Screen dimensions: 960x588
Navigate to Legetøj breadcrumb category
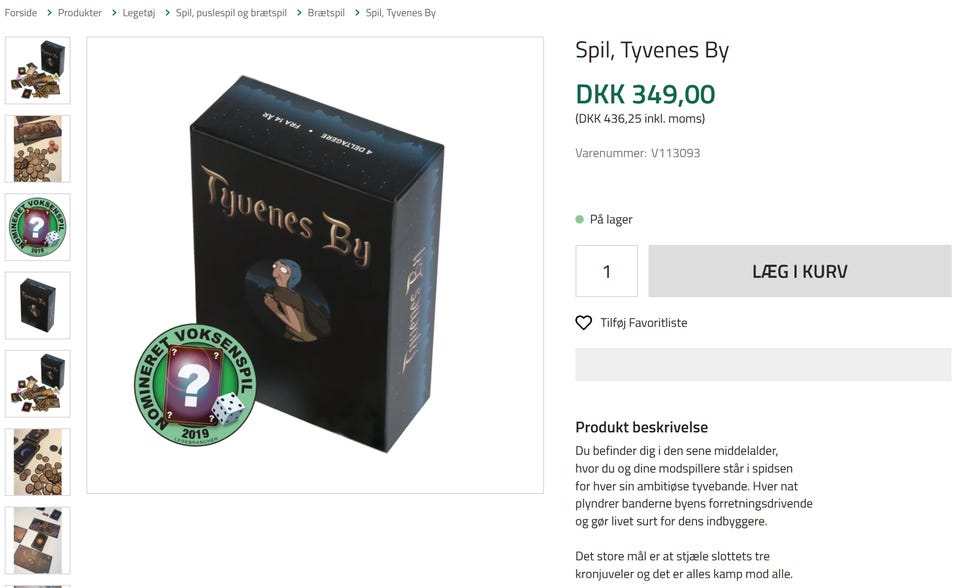pyautogui.click(x=138, y=13)
